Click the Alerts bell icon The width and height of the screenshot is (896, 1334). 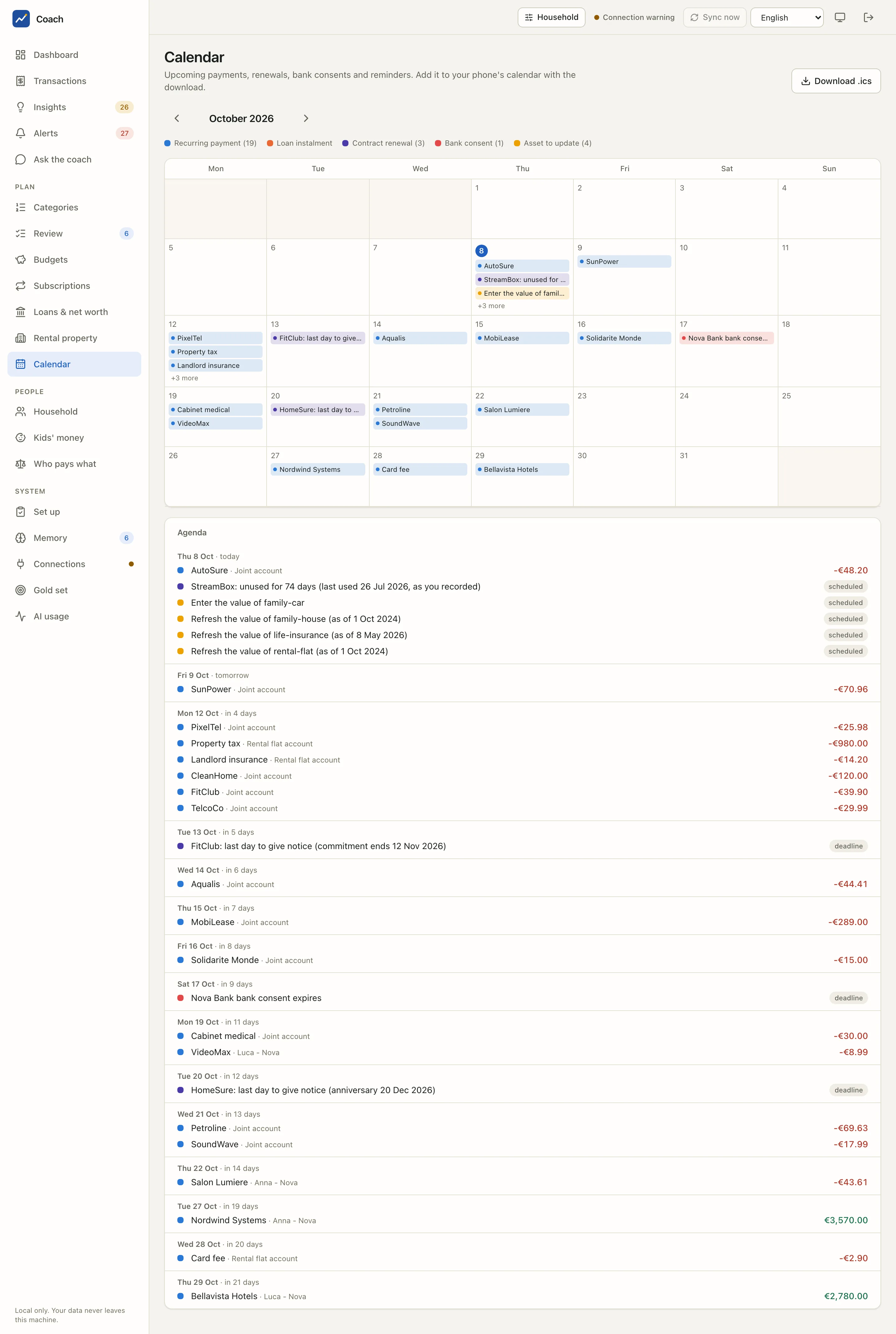click(x=21, y=133)
